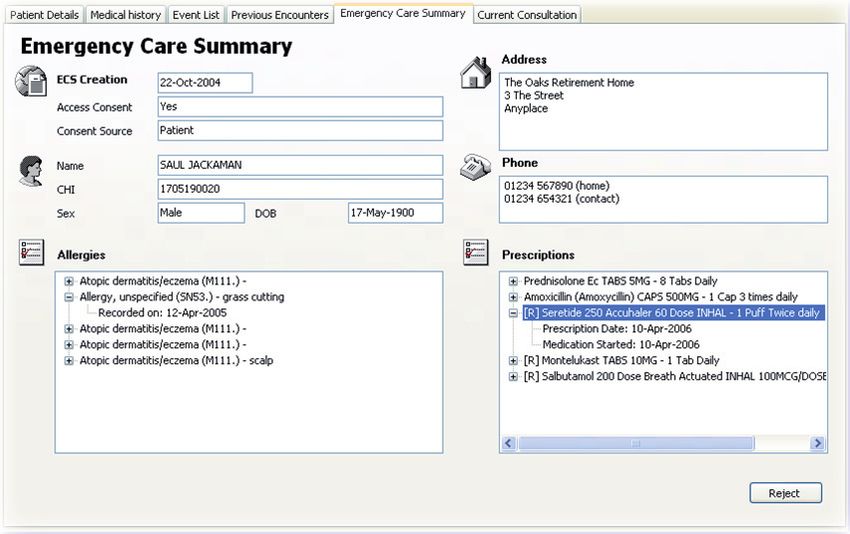Open the Current Consultation tab

pos(527,15)
